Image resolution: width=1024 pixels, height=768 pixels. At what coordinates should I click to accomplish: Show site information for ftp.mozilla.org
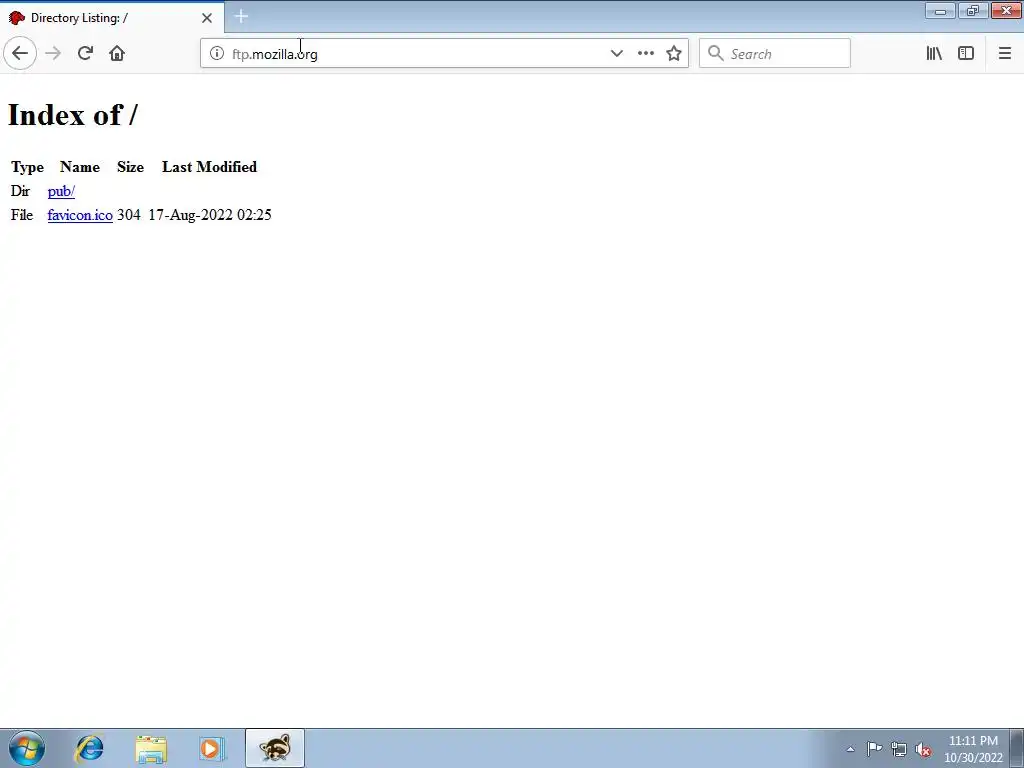[216, 53]
